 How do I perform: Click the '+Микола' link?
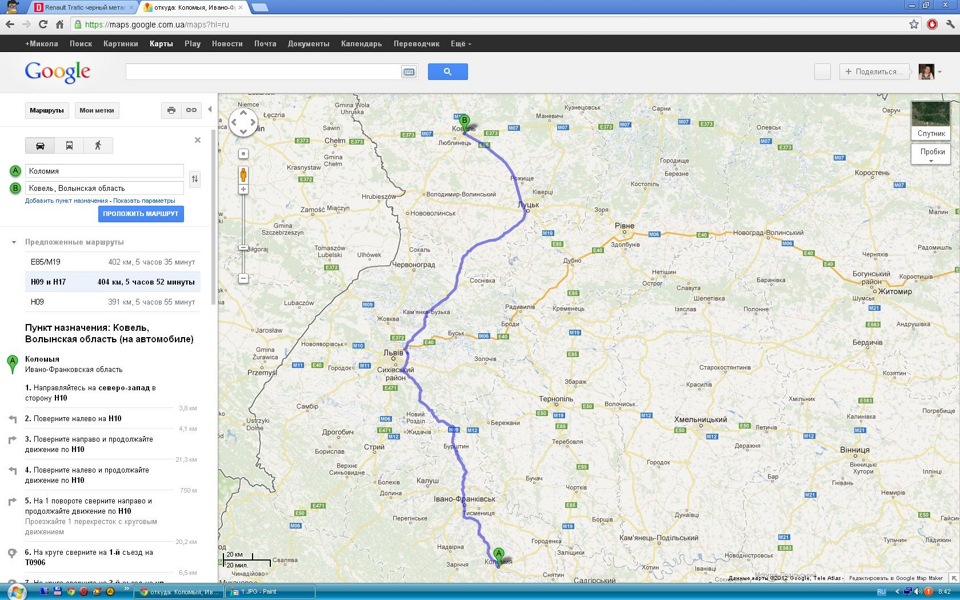tap(42, 43)
